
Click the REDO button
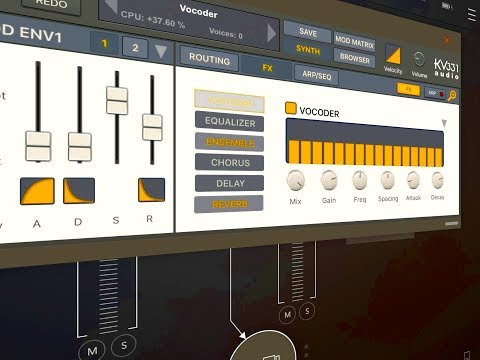tap(51, 4)
